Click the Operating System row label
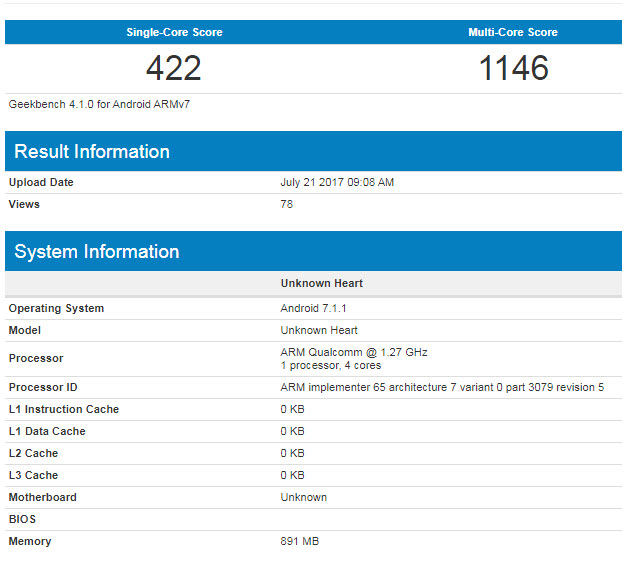 click(x=56, y=308)
